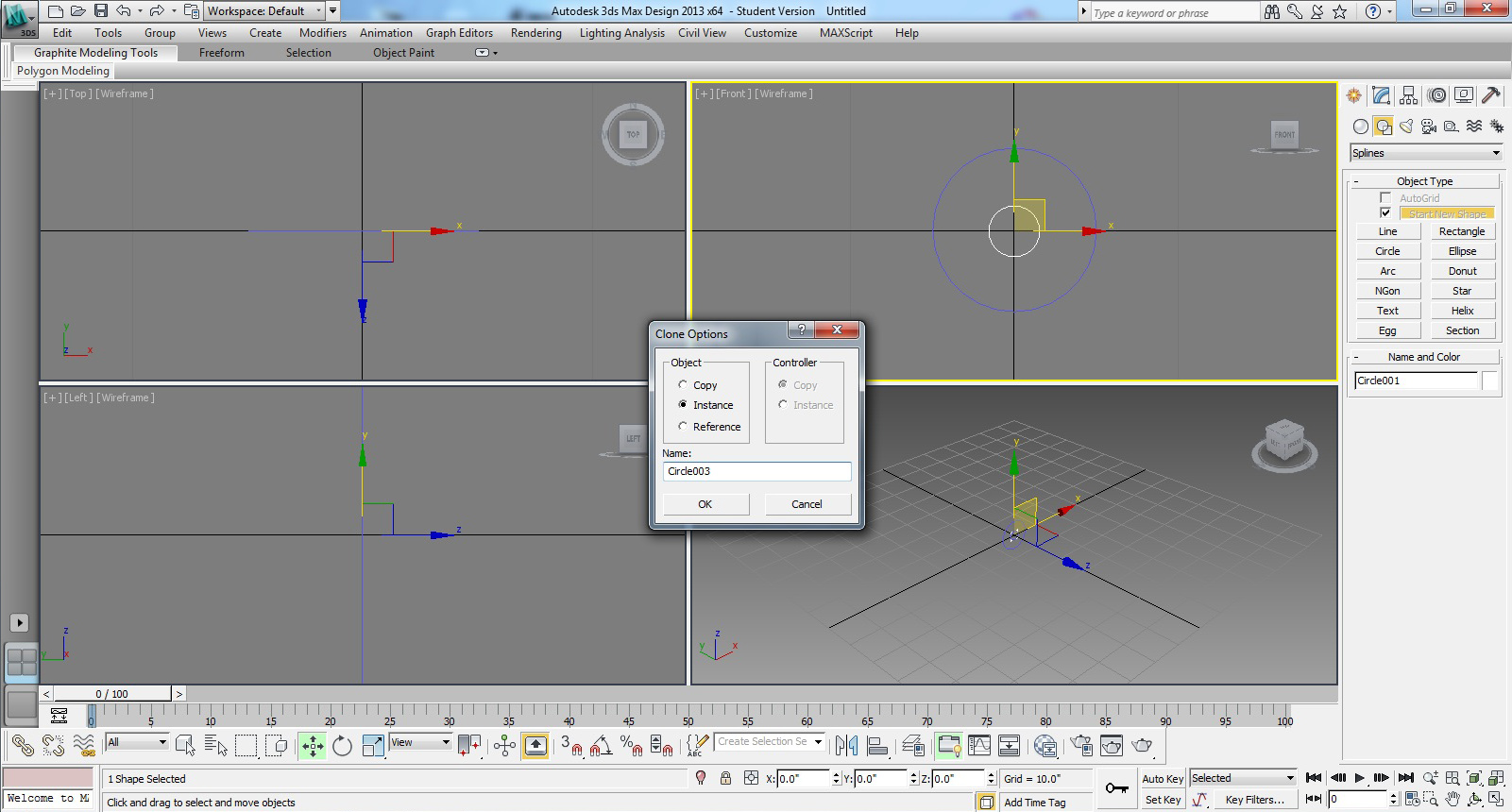Open the Rendering menu
This screenshot has height=812, width=1512.
click(x=536, y=33)
